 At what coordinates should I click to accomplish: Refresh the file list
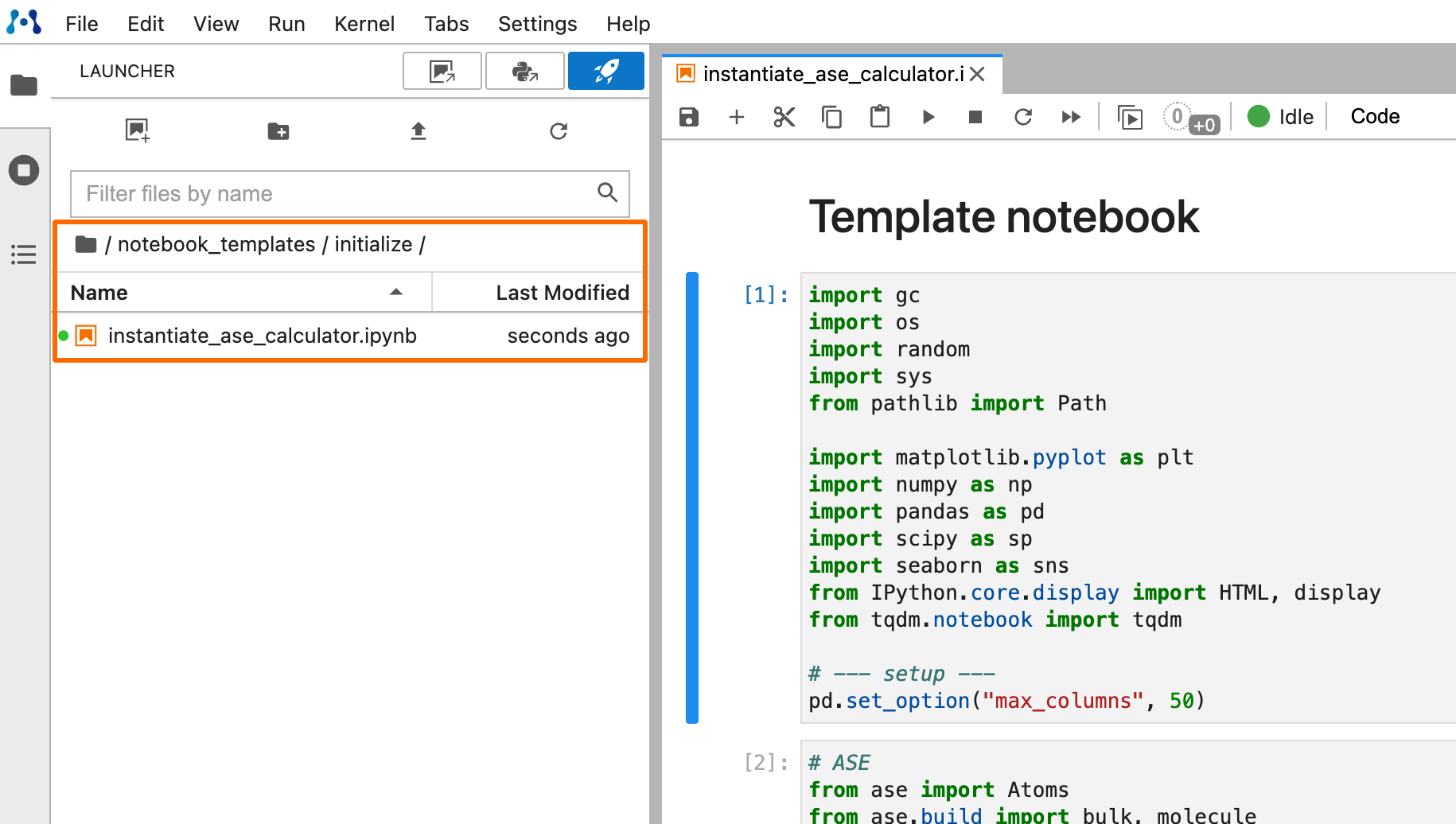click(x=559, y=130)
